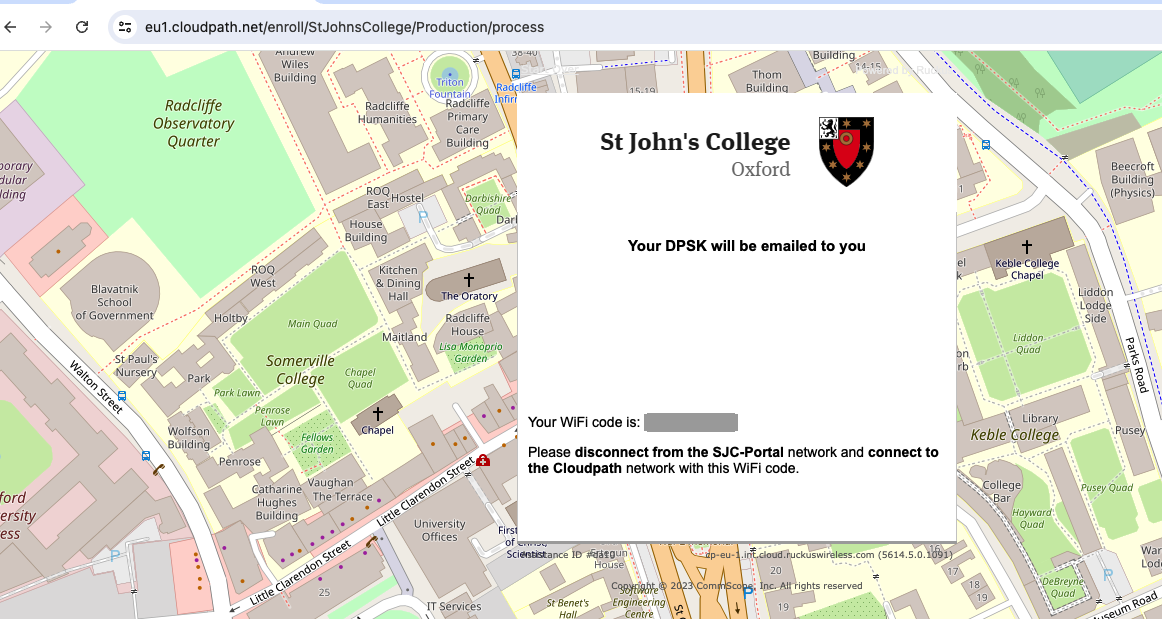This screenshot has width=1162, height=619.
Task: Click the 'Radcliffe Humanities' label
Action: pyautogui.click(x=388, y=113)
